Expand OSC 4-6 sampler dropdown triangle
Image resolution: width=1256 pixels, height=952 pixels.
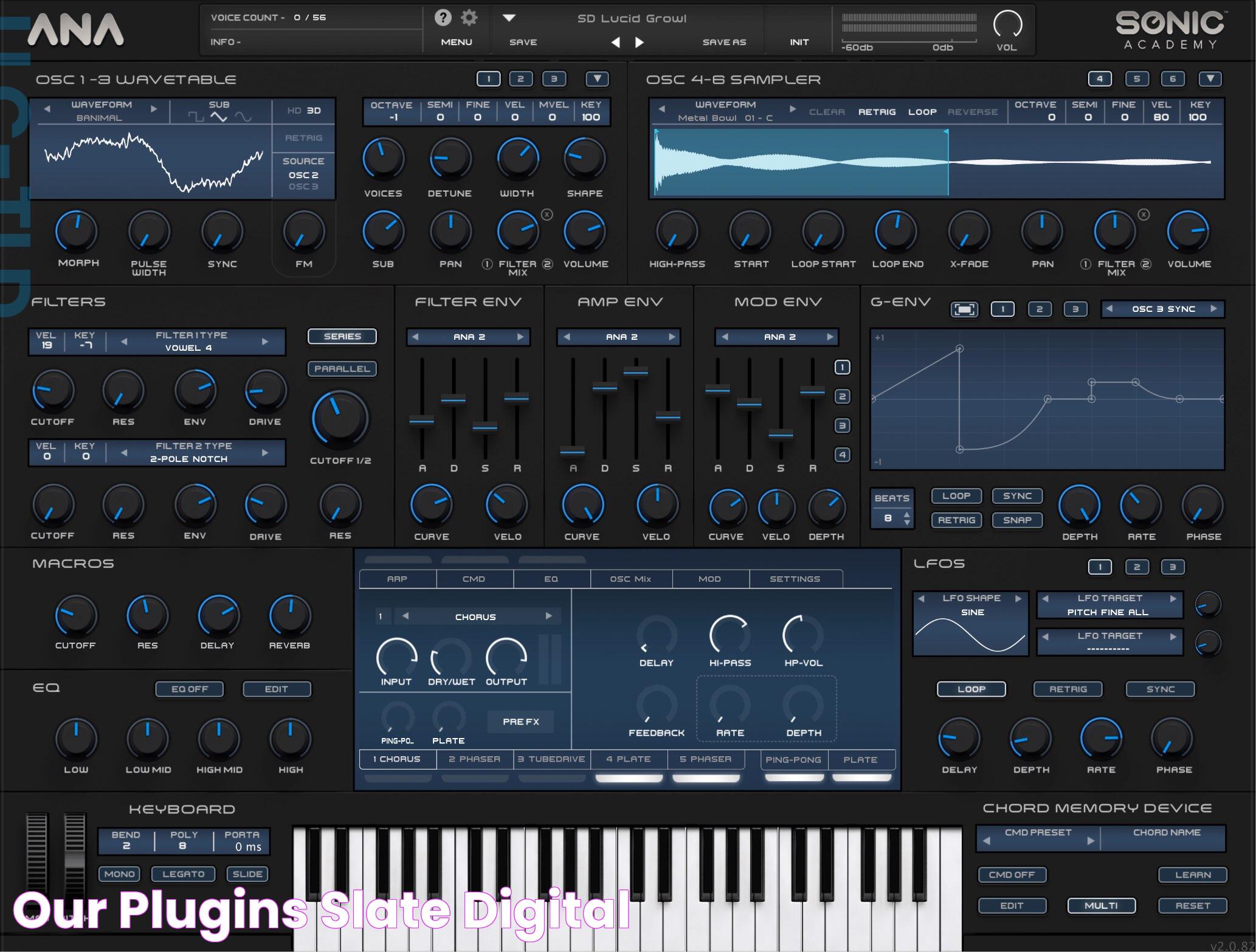[x=1210, y=78]
